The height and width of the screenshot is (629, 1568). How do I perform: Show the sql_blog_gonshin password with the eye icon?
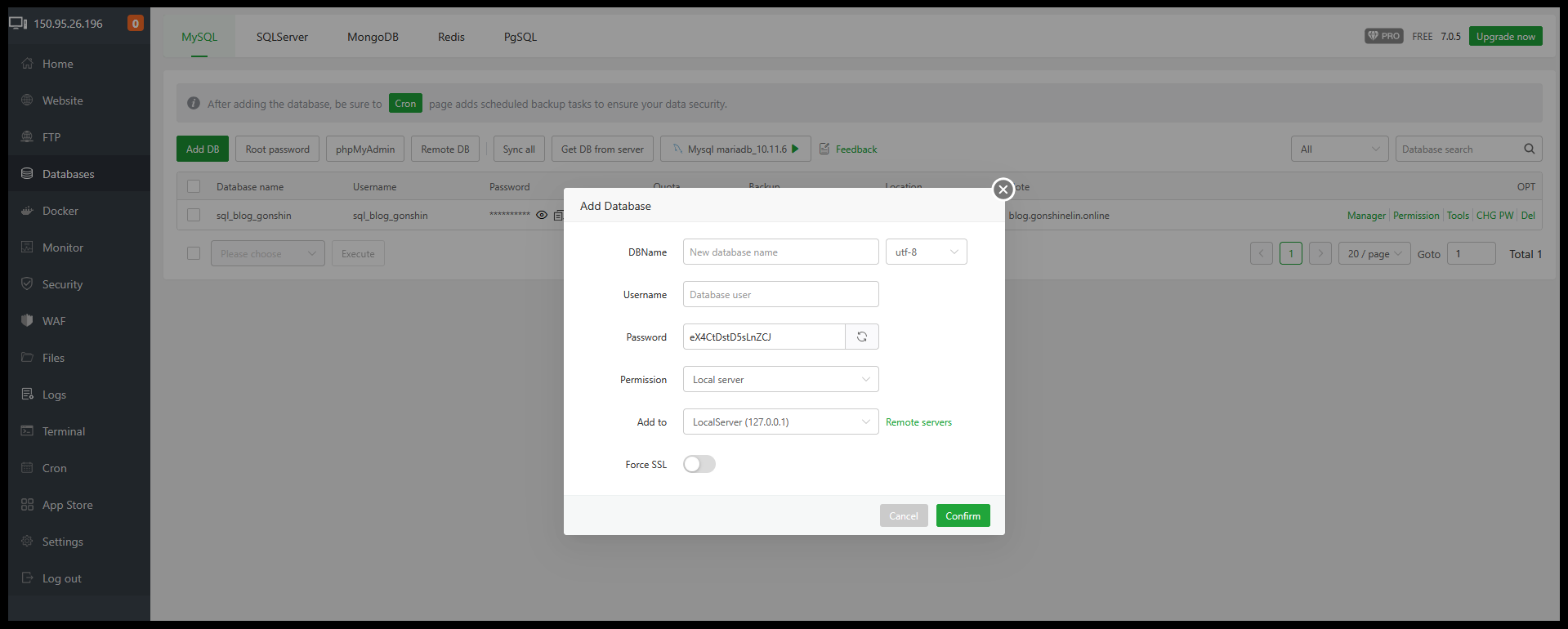(542, 216)
